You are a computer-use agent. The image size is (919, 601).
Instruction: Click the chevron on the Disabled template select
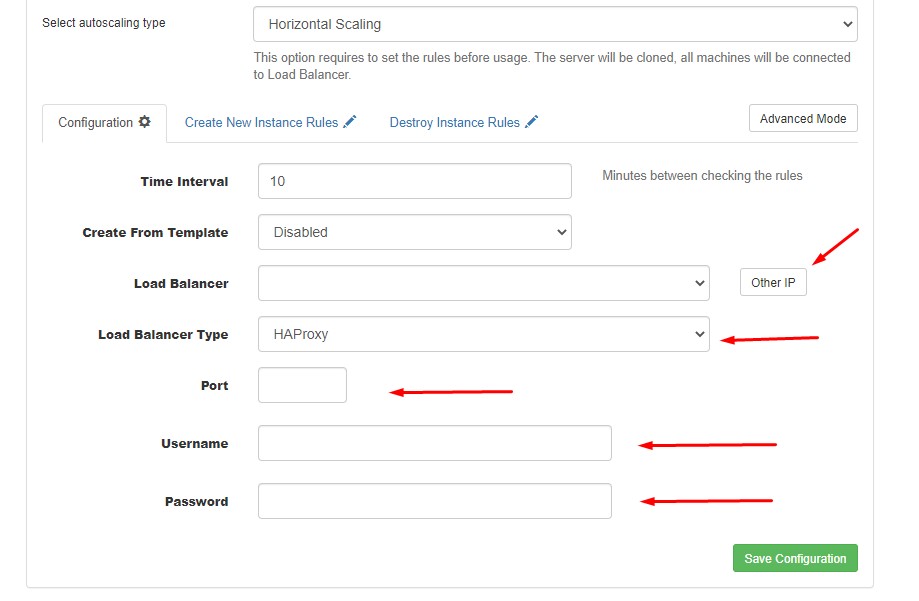pos(561,232)
